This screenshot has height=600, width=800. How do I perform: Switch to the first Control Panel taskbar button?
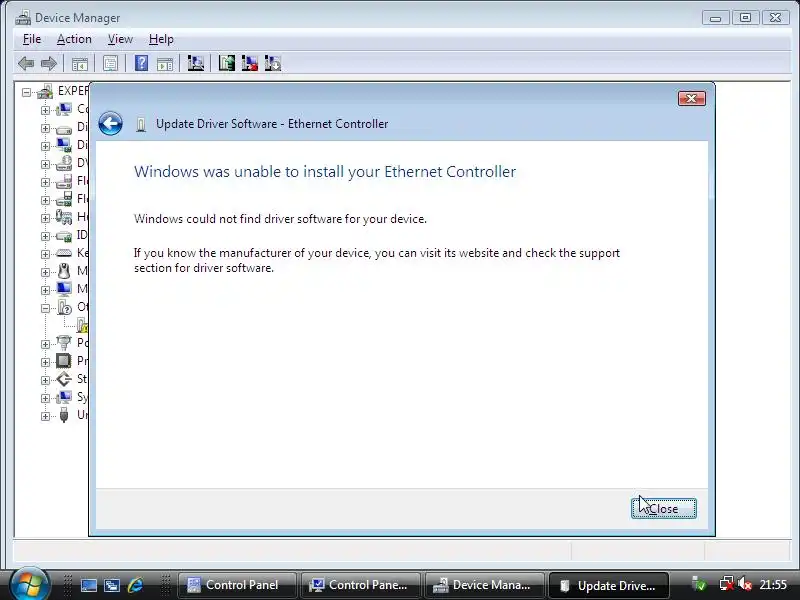(237, 585)
